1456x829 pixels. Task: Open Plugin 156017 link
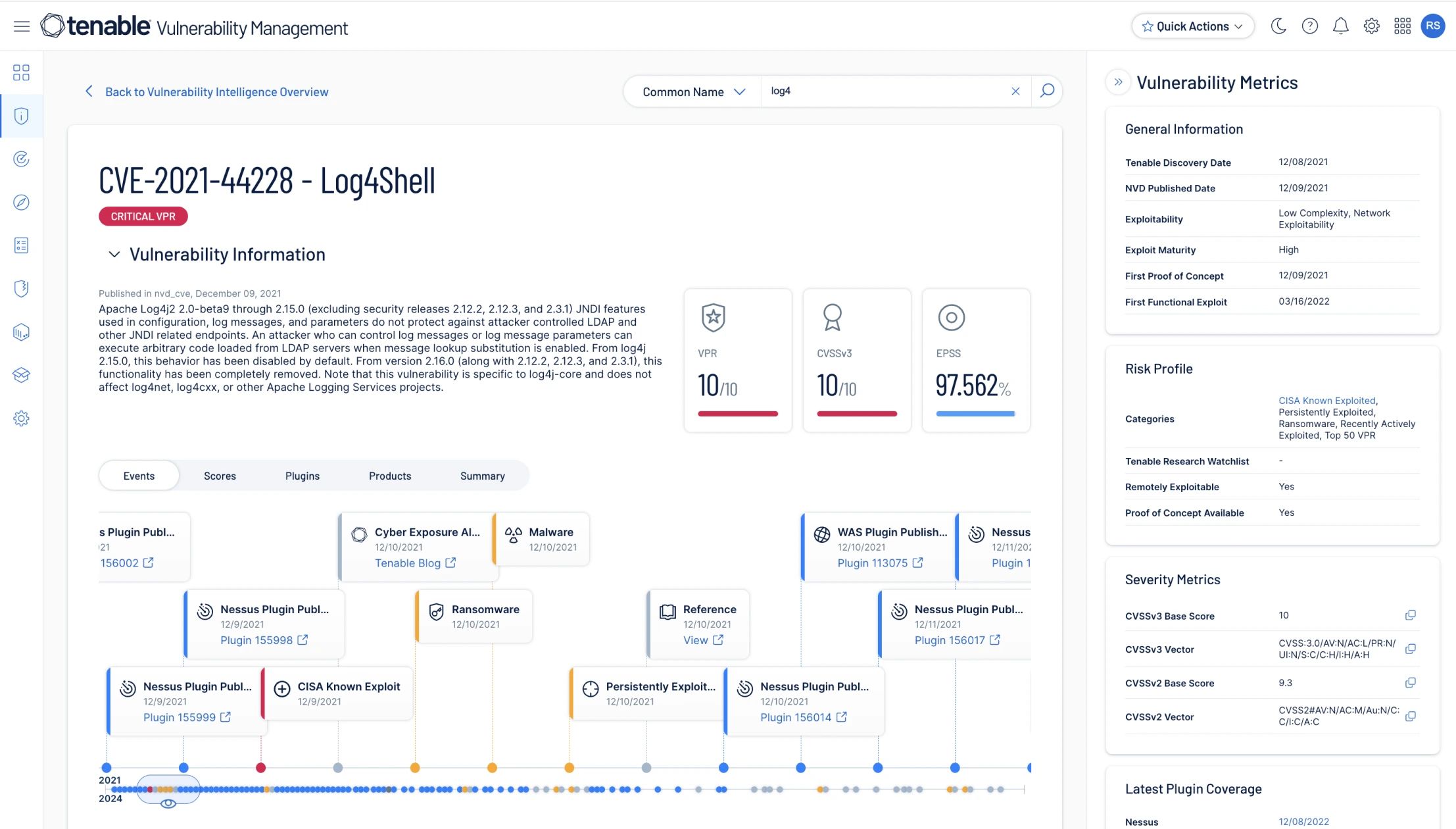[x=957, y=640]
